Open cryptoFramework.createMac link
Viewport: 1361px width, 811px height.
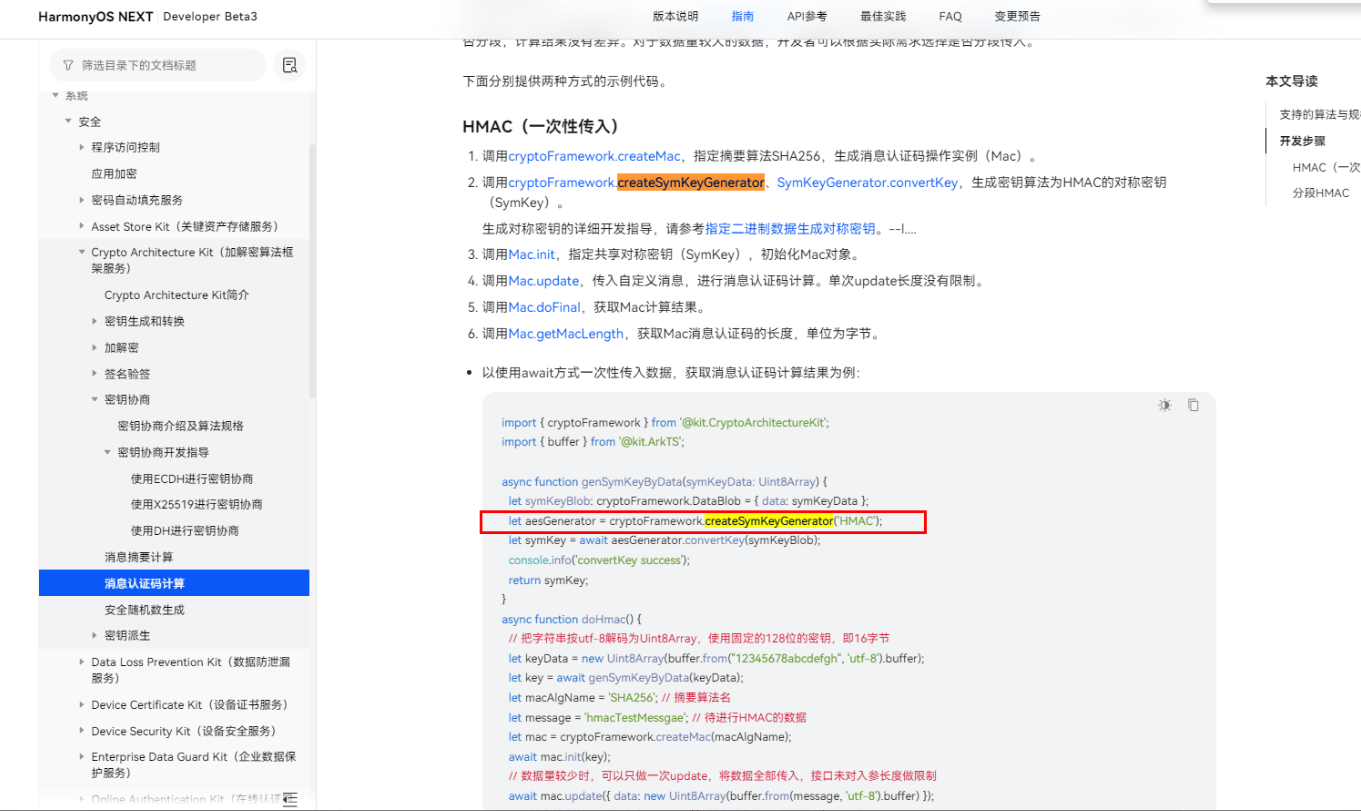click(594, 156)
